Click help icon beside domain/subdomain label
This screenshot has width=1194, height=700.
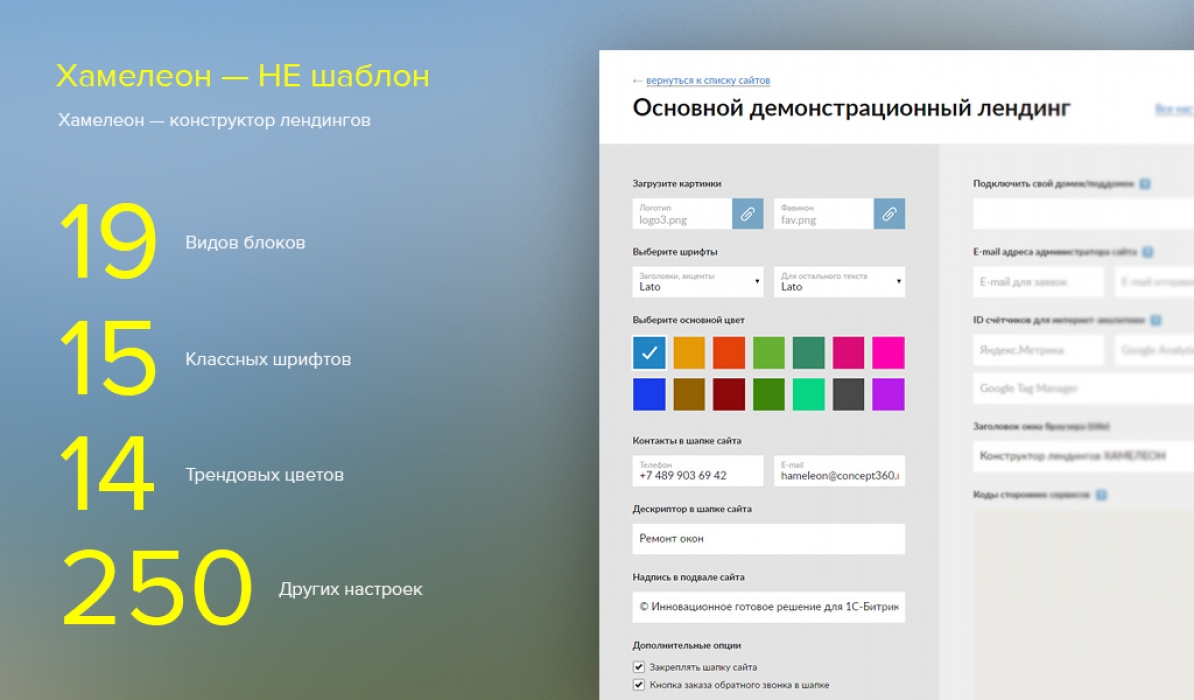pos(1145,184)
